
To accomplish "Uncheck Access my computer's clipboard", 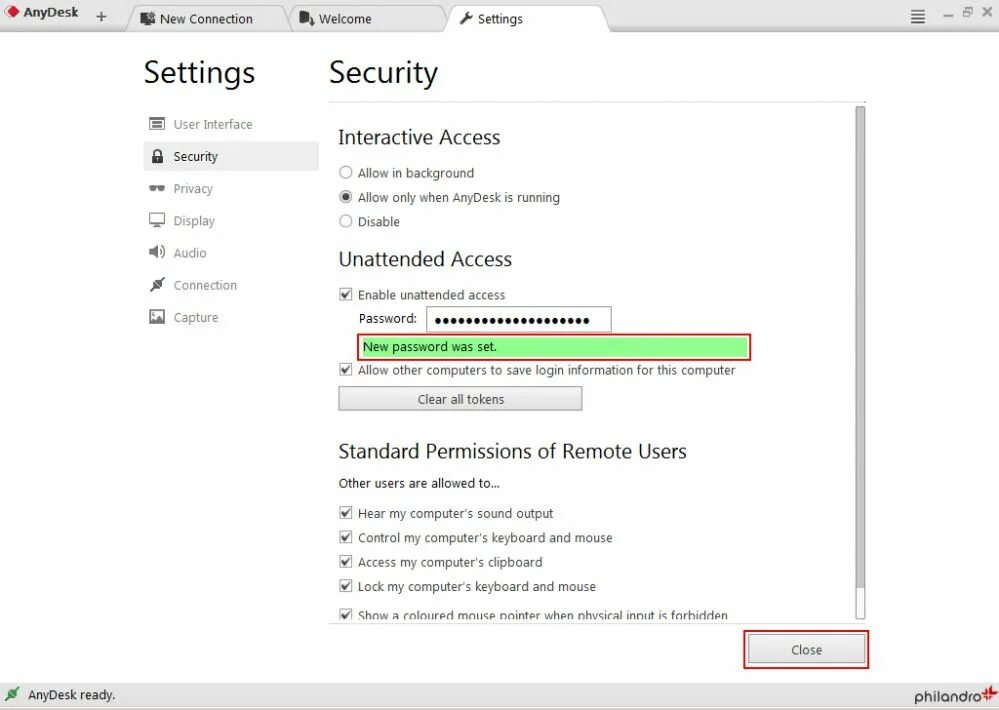I will (x=345, y=561).
